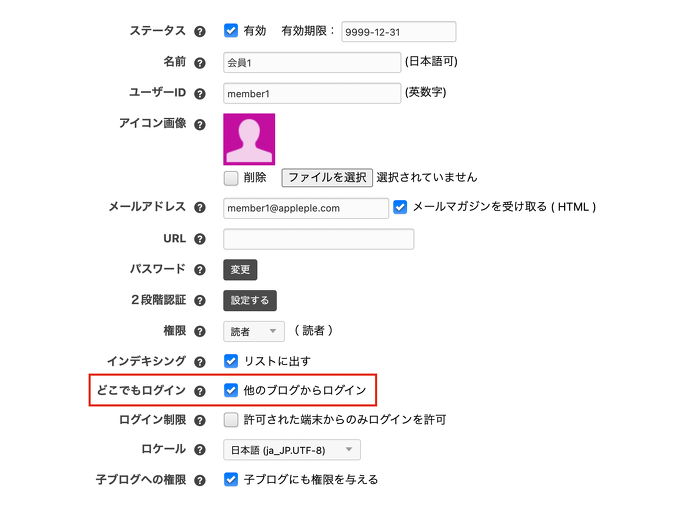This screenshot has height=513, width=700.
Task: Click help icon beside ユーザーID label
Action: pos(200,94)
